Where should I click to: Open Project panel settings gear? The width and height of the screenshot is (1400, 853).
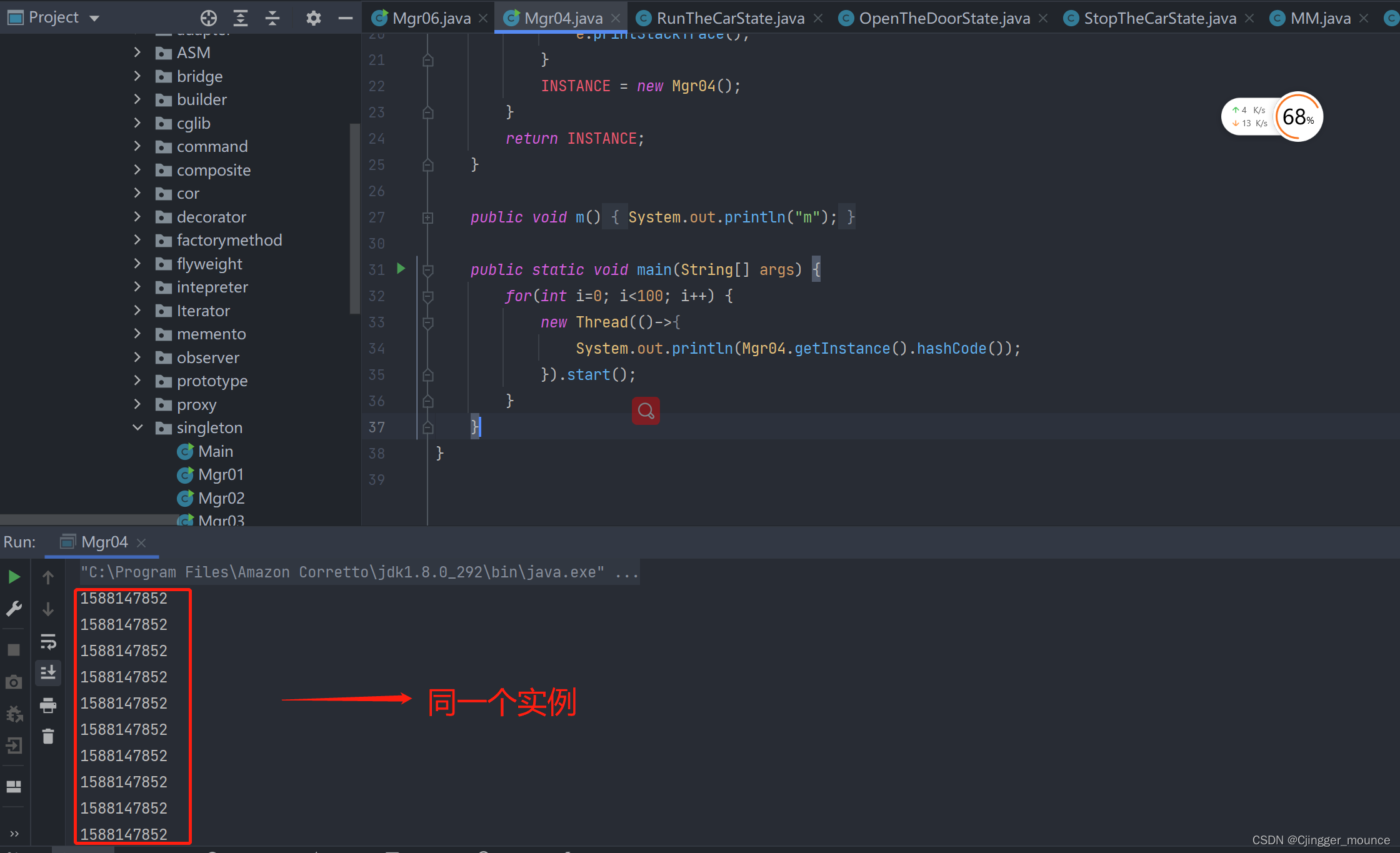point(313,18)
